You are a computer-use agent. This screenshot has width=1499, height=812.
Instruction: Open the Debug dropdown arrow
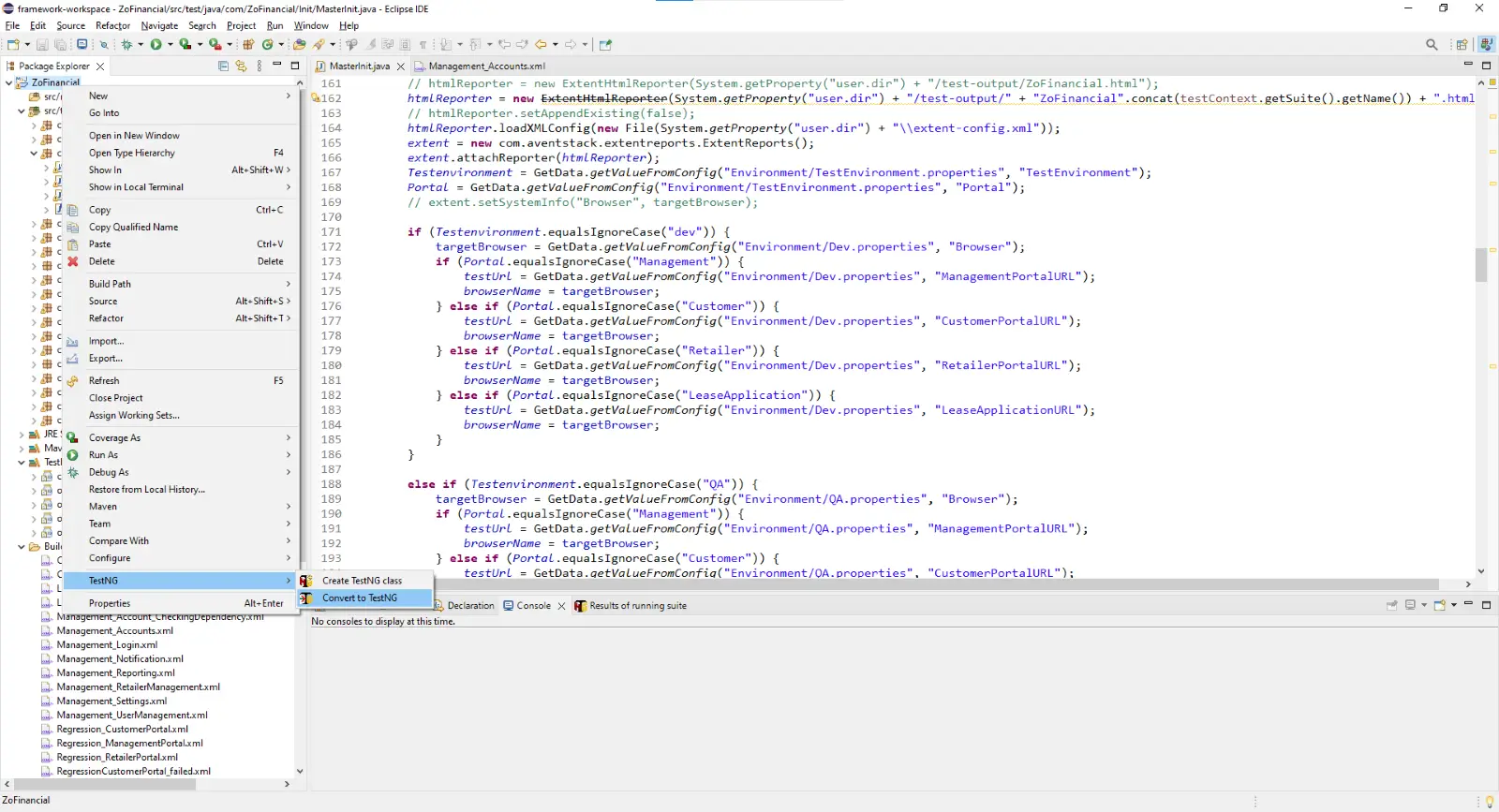pos(141,44)
